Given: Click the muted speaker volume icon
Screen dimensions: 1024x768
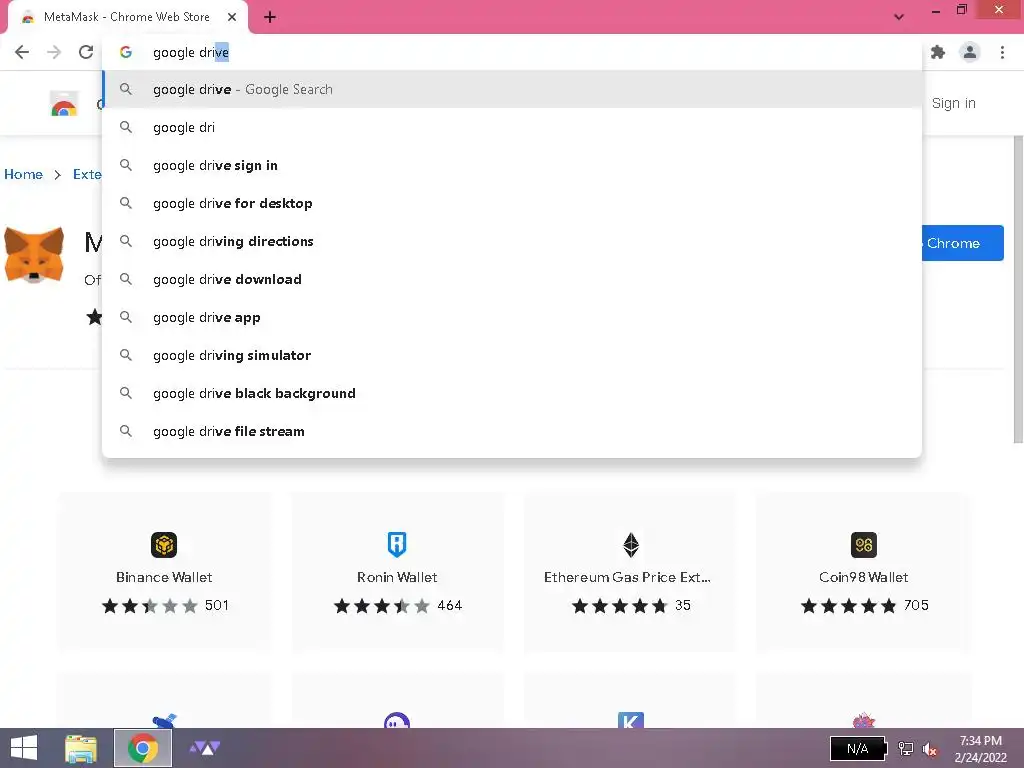Looking at the screenshot, I should coord(930,749).
